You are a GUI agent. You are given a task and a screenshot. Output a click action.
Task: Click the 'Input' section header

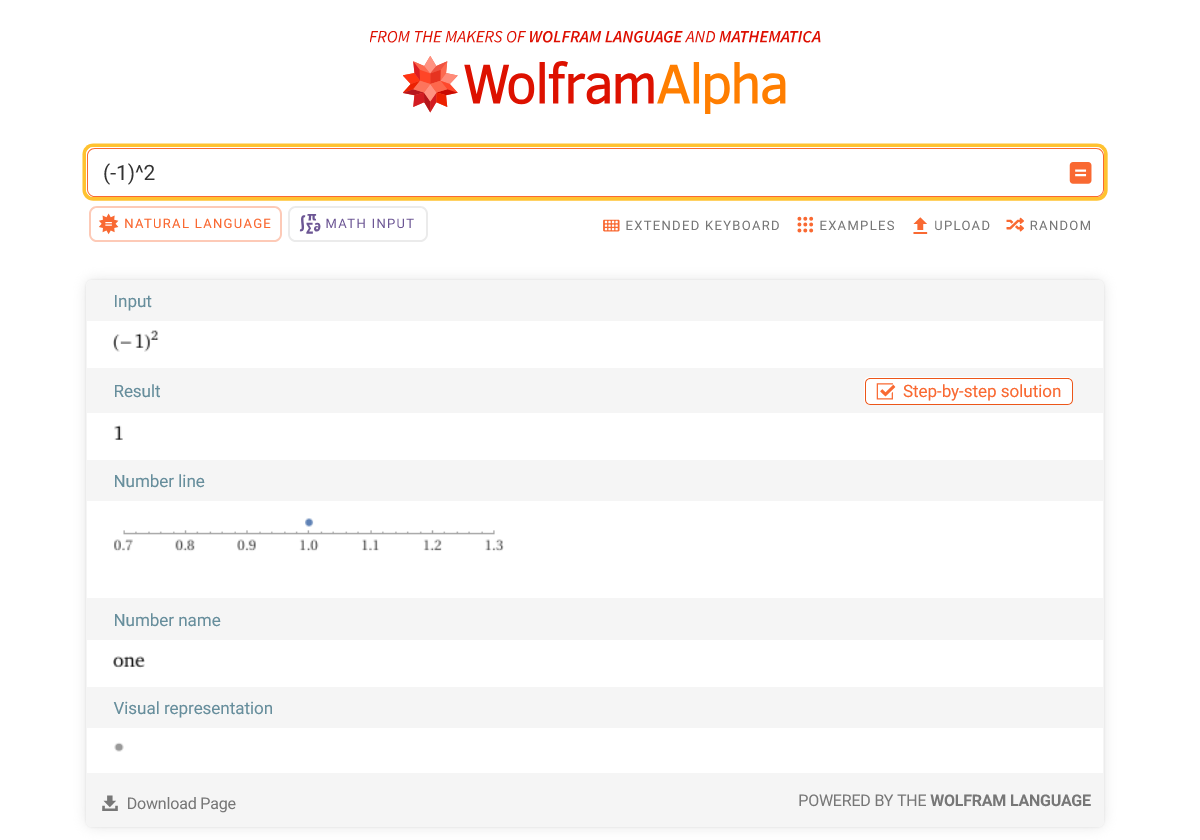click(133, 301)
